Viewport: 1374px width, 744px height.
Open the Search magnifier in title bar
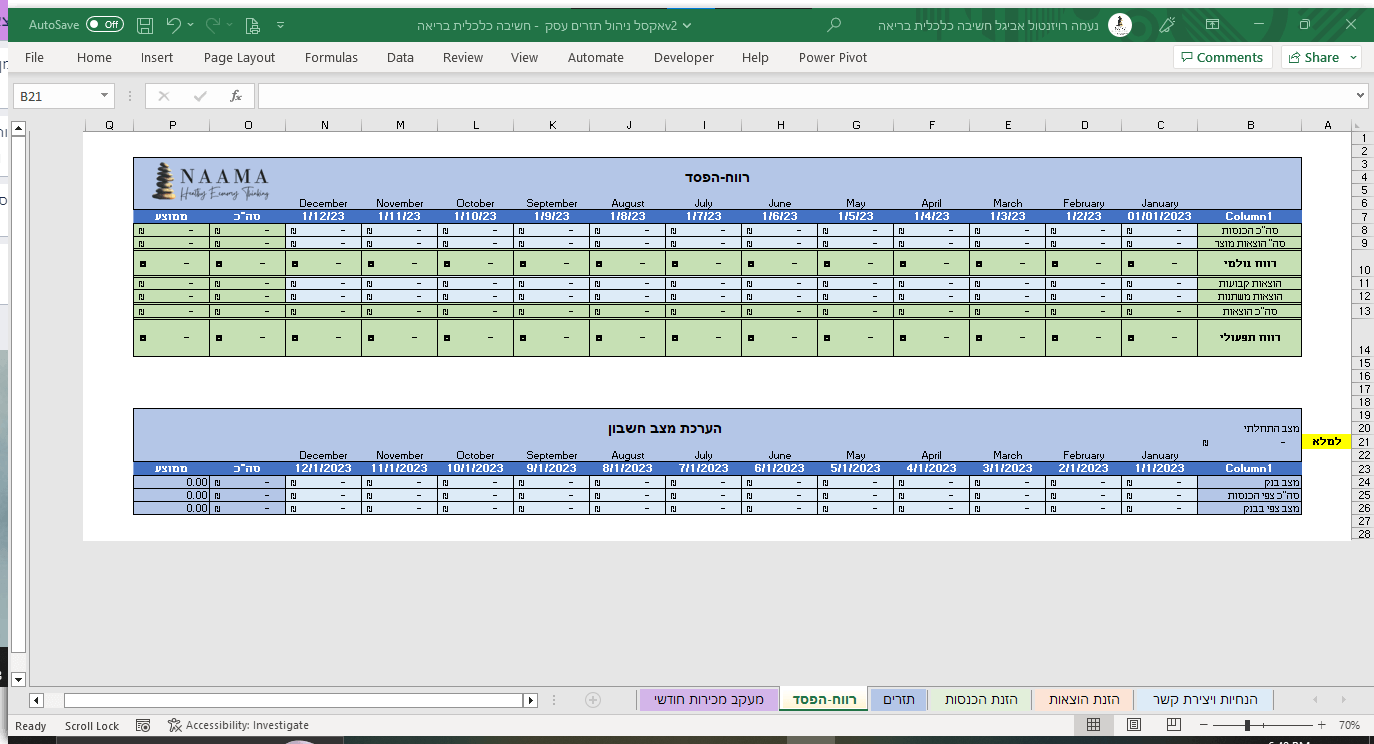click(834, 24)
